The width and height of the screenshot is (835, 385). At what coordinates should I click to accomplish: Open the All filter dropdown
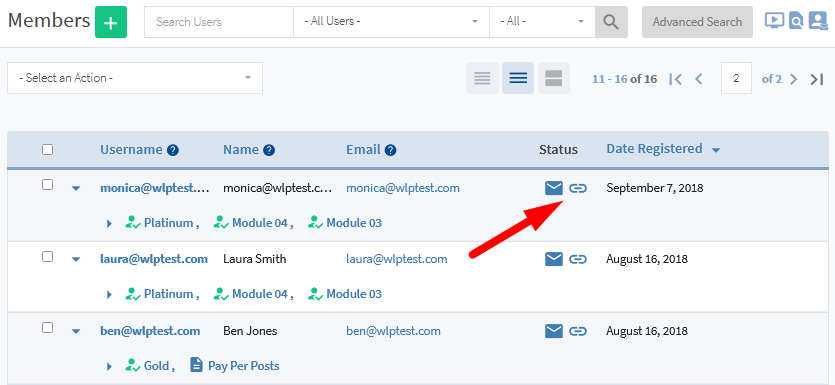point(542,22)
